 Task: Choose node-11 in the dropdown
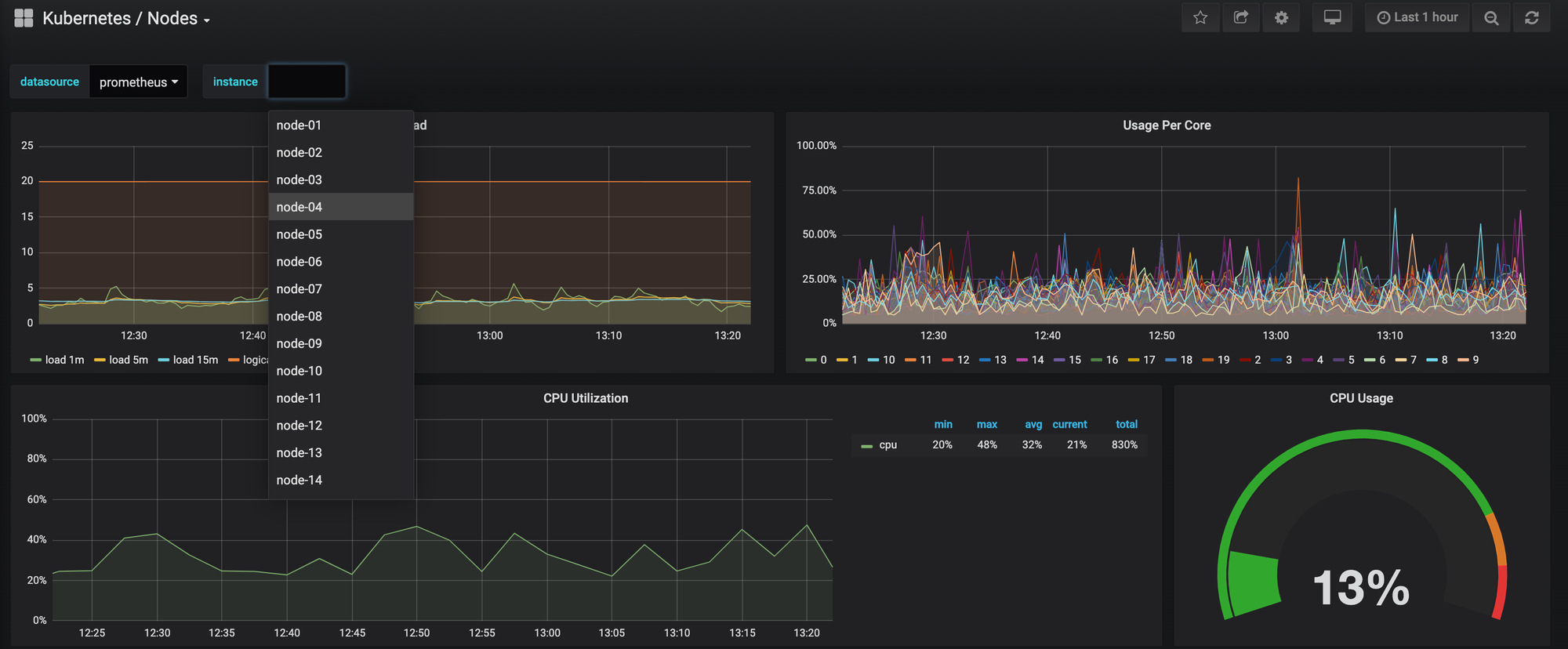(340, 398)
